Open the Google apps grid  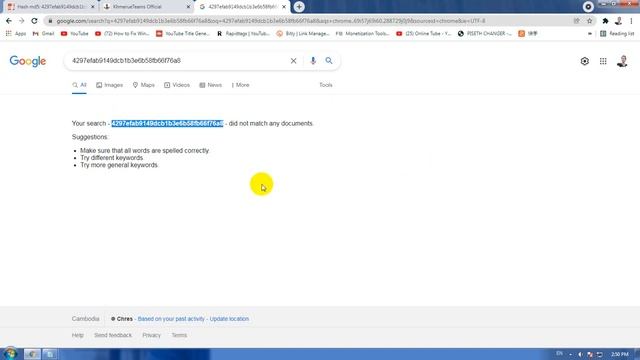coord(603,61)
